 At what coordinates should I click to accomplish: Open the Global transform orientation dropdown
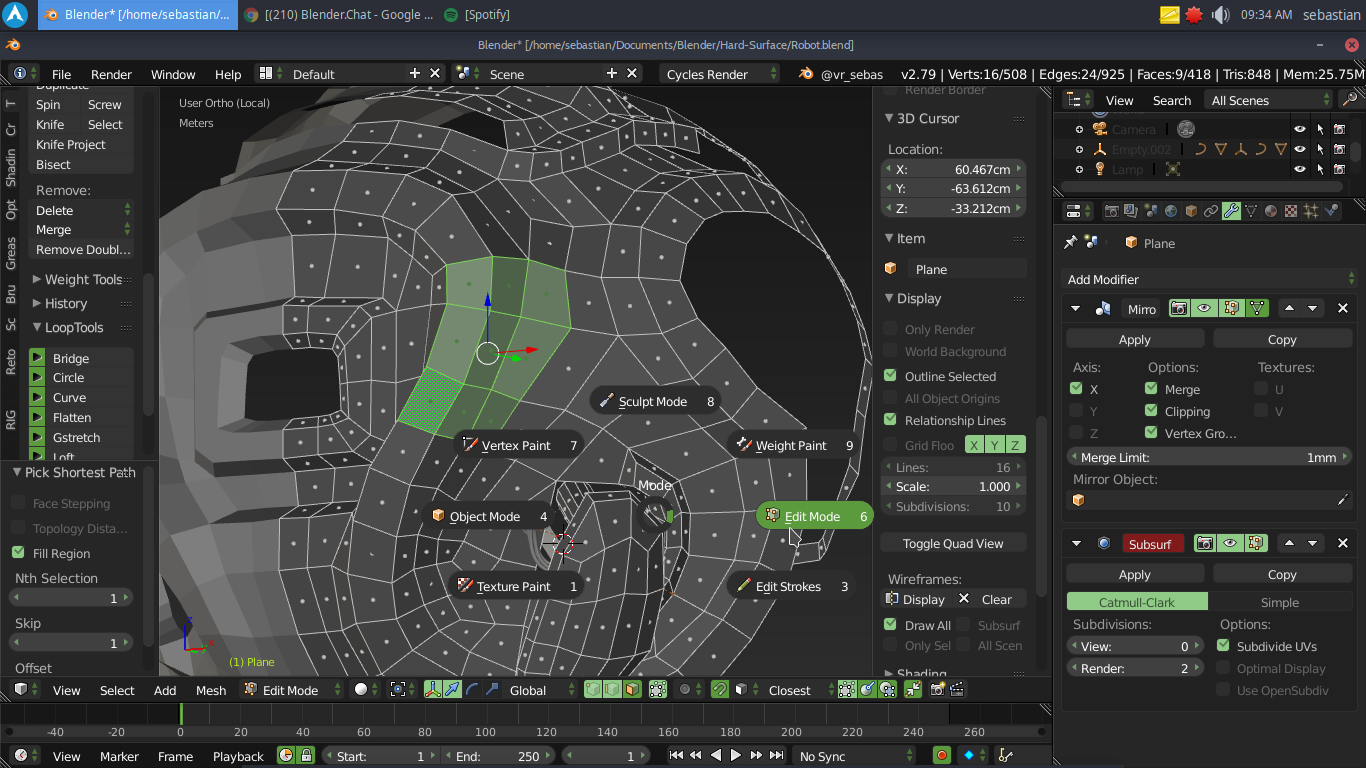(541, 690)
